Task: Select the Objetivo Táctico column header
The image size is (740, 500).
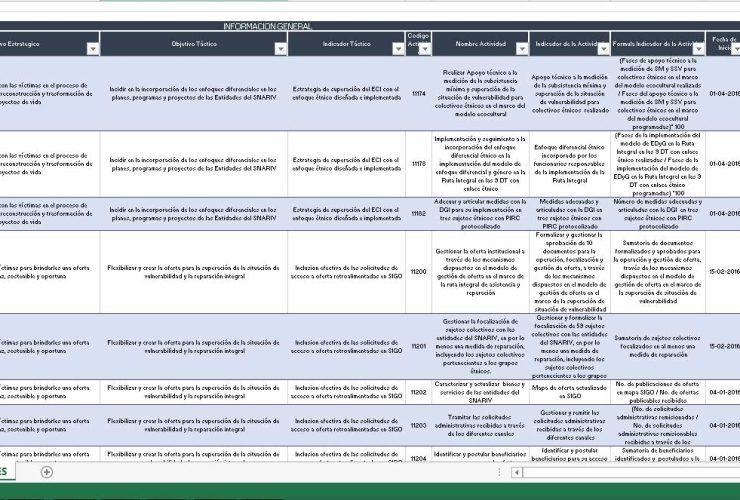Action: click(x=194, y=44)
